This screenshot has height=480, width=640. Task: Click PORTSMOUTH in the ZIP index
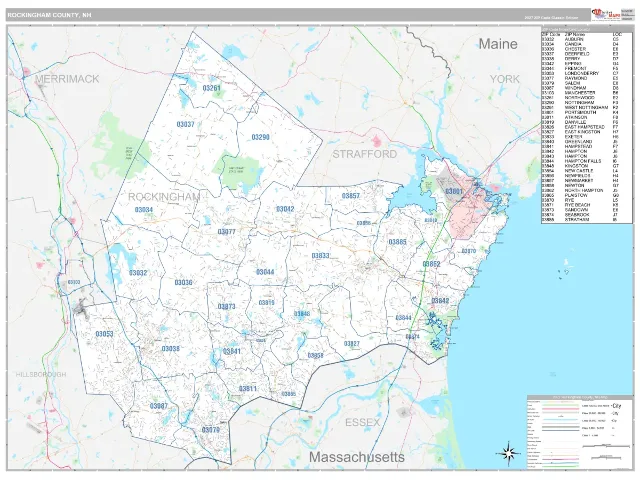pos(578,113)
